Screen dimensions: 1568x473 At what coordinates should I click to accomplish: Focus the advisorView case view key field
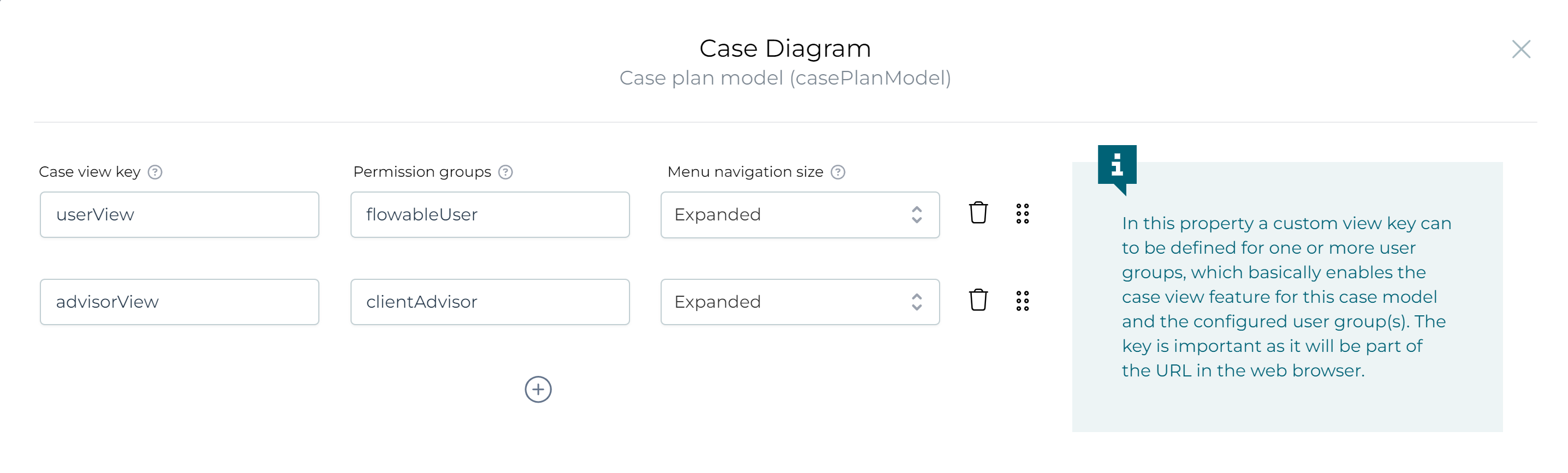point(179,302)
